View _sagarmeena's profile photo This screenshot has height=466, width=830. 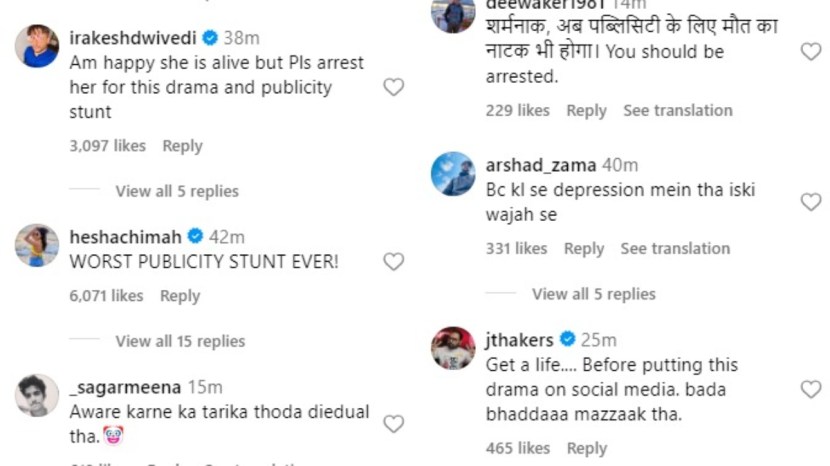click(37, 396)
